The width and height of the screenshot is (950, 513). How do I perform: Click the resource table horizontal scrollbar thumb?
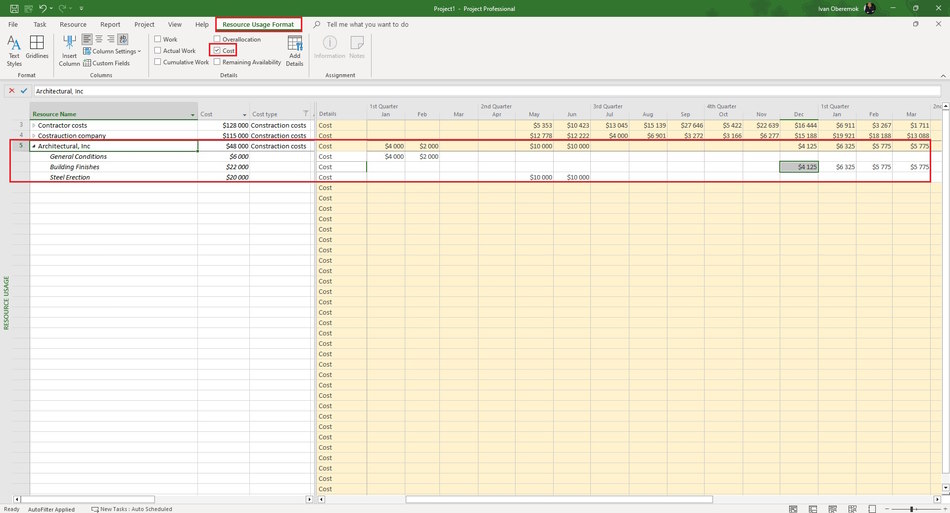pyautogui.click(x=88, y=500)
